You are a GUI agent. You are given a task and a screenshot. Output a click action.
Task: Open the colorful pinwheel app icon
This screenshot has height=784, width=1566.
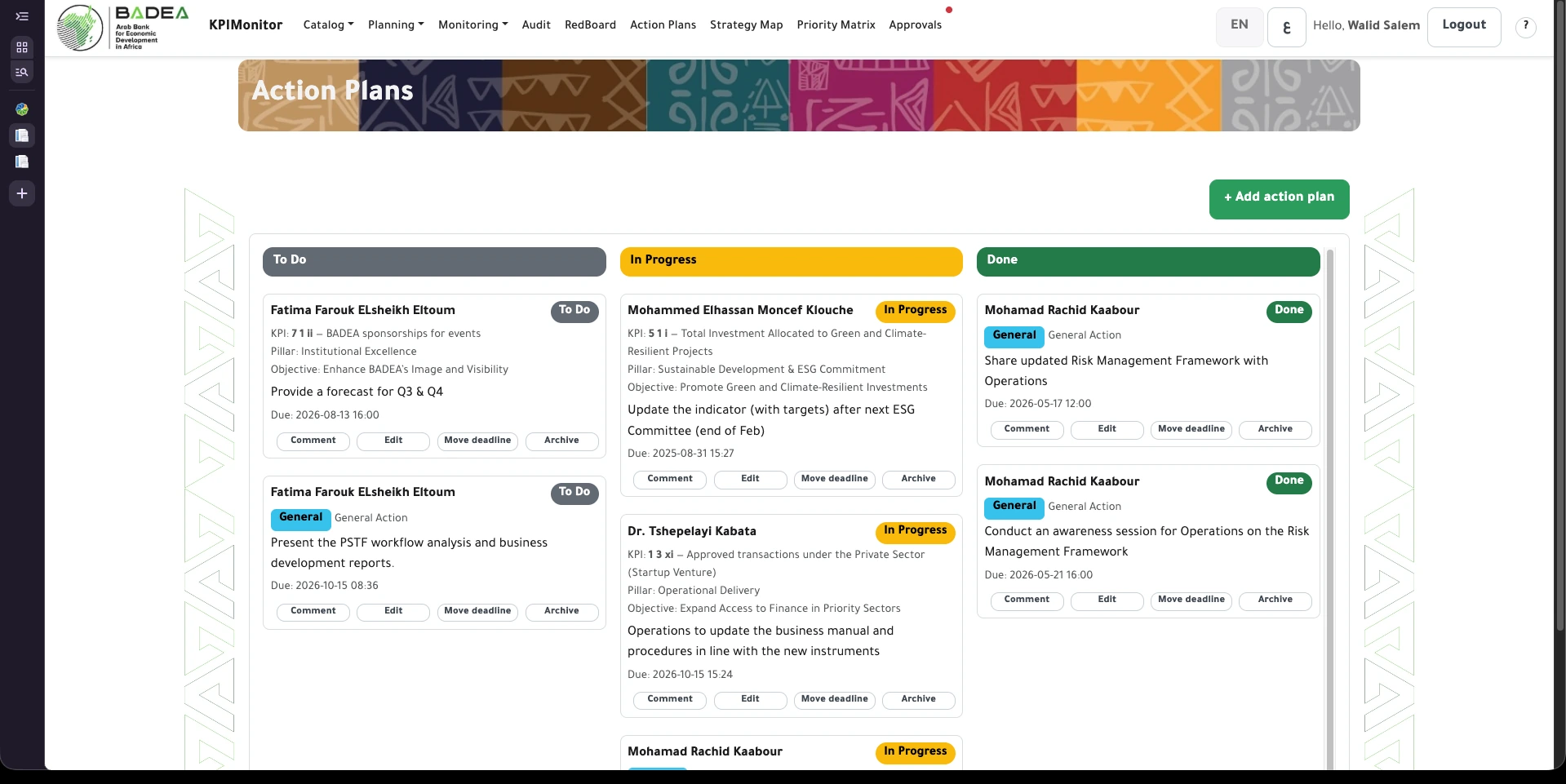click(22, 109)
